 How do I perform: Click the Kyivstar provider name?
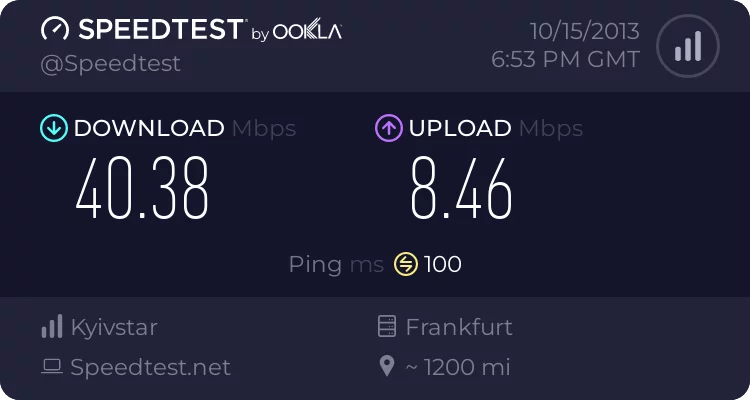(x=114, y=327)
